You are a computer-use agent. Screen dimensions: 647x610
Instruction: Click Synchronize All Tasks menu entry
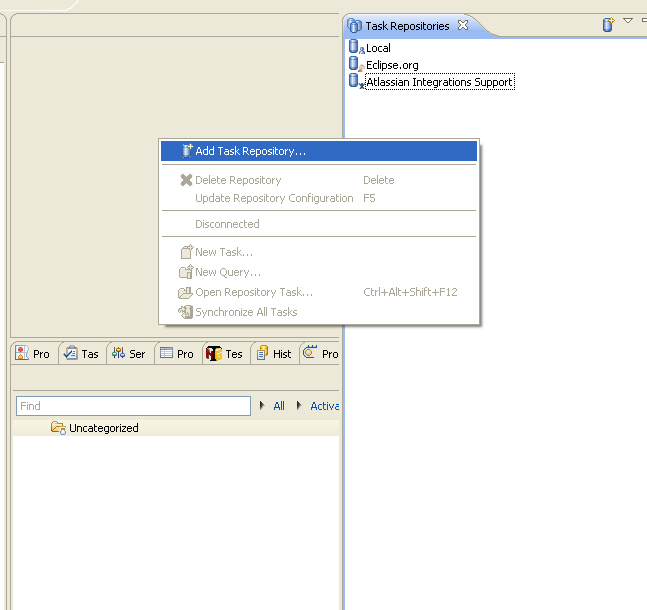[x=319, y=312]
